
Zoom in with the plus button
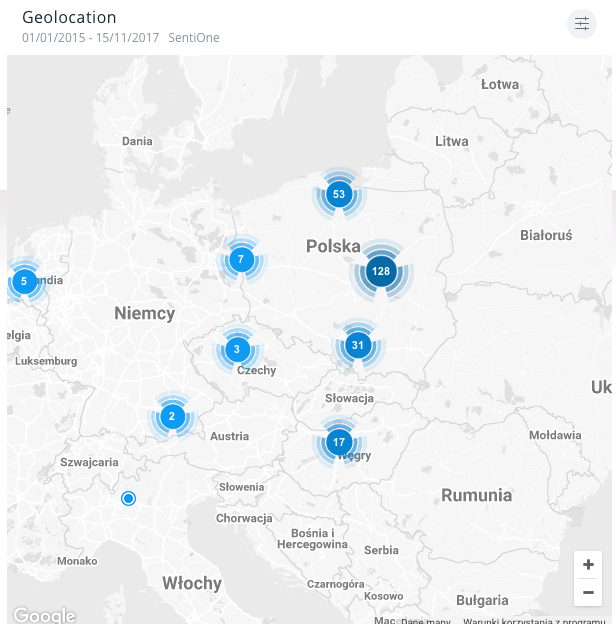coord(588,565)
